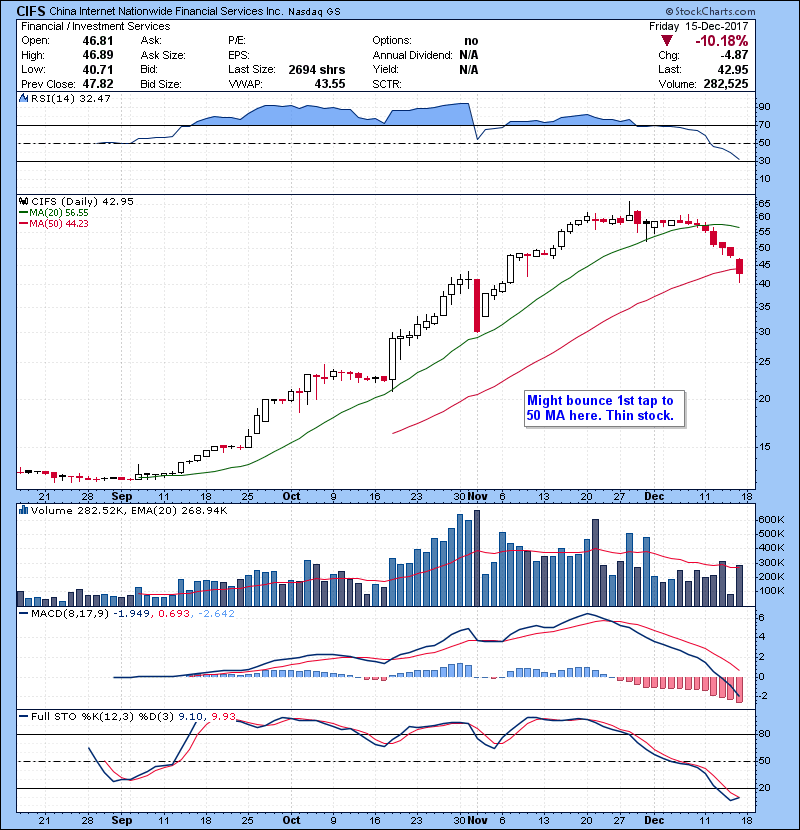800x830 pixels.
Task: Click 'China Internet Nationwide Financial Services Inc.'
Action: (166, 11)
